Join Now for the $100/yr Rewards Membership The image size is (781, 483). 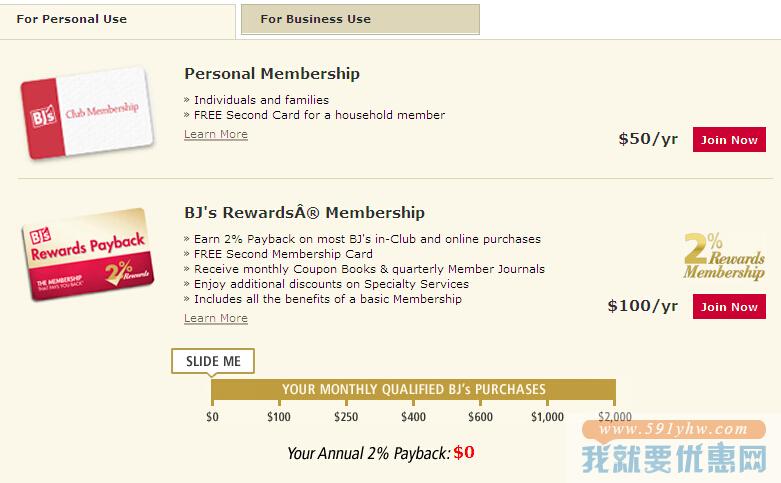point(729,307)
